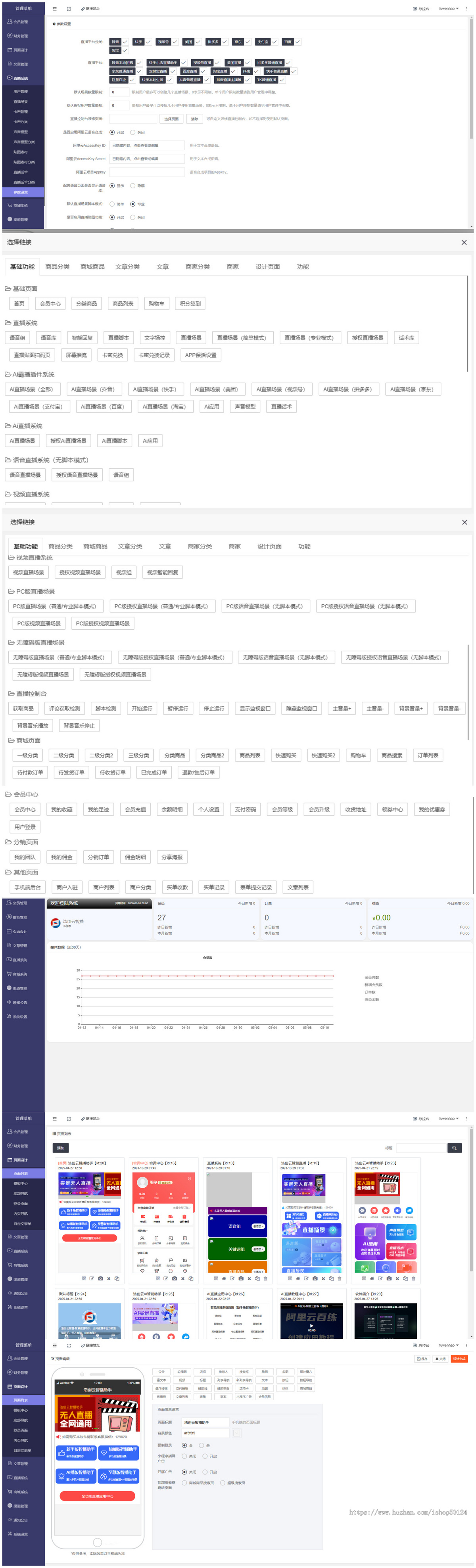Click the 智能回复 link button
The height and width of the screenshot is (1568, 476).
click(x=82, y=338)
